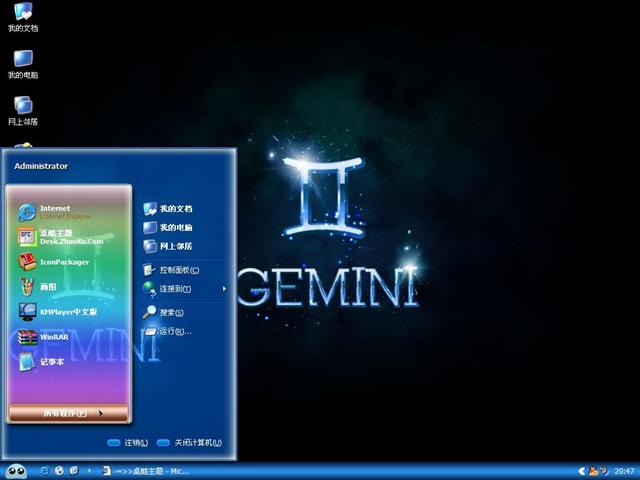This screenshot has height=480, width=640.
Task: Open the 我的电脑 desktop icon
Action: coord(23,64)
